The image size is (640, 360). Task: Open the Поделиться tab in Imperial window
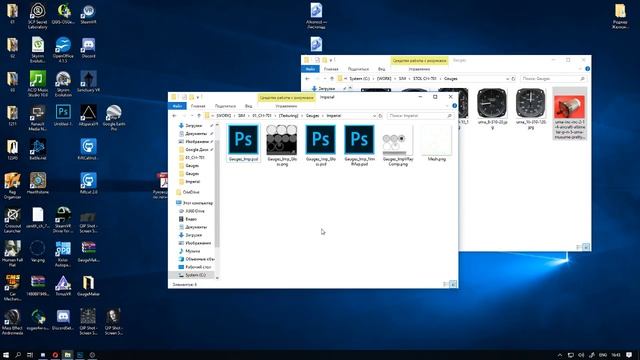225,106
